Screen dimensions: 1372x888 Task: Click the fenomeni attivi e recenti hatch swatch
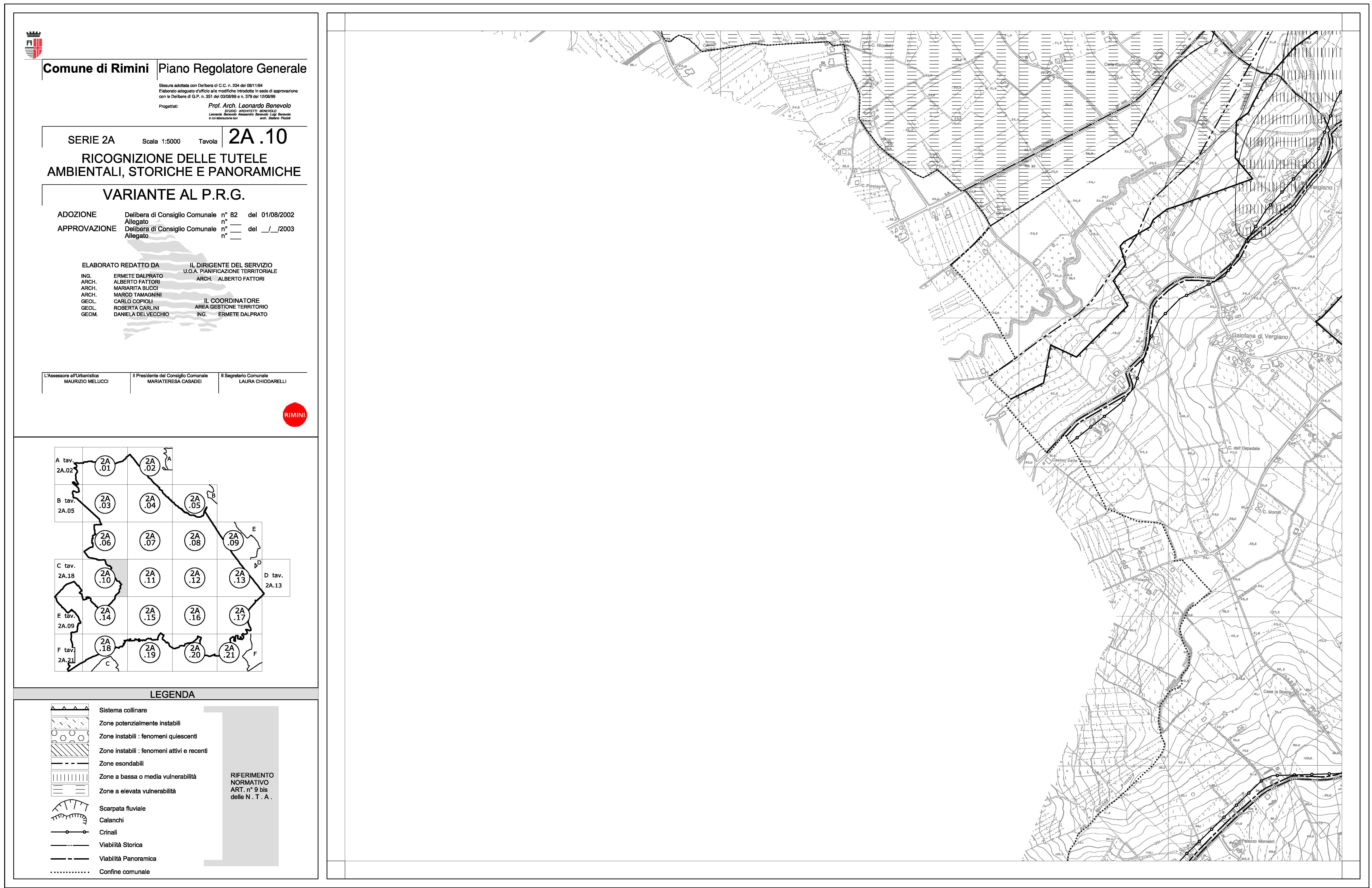coord(70,750)
